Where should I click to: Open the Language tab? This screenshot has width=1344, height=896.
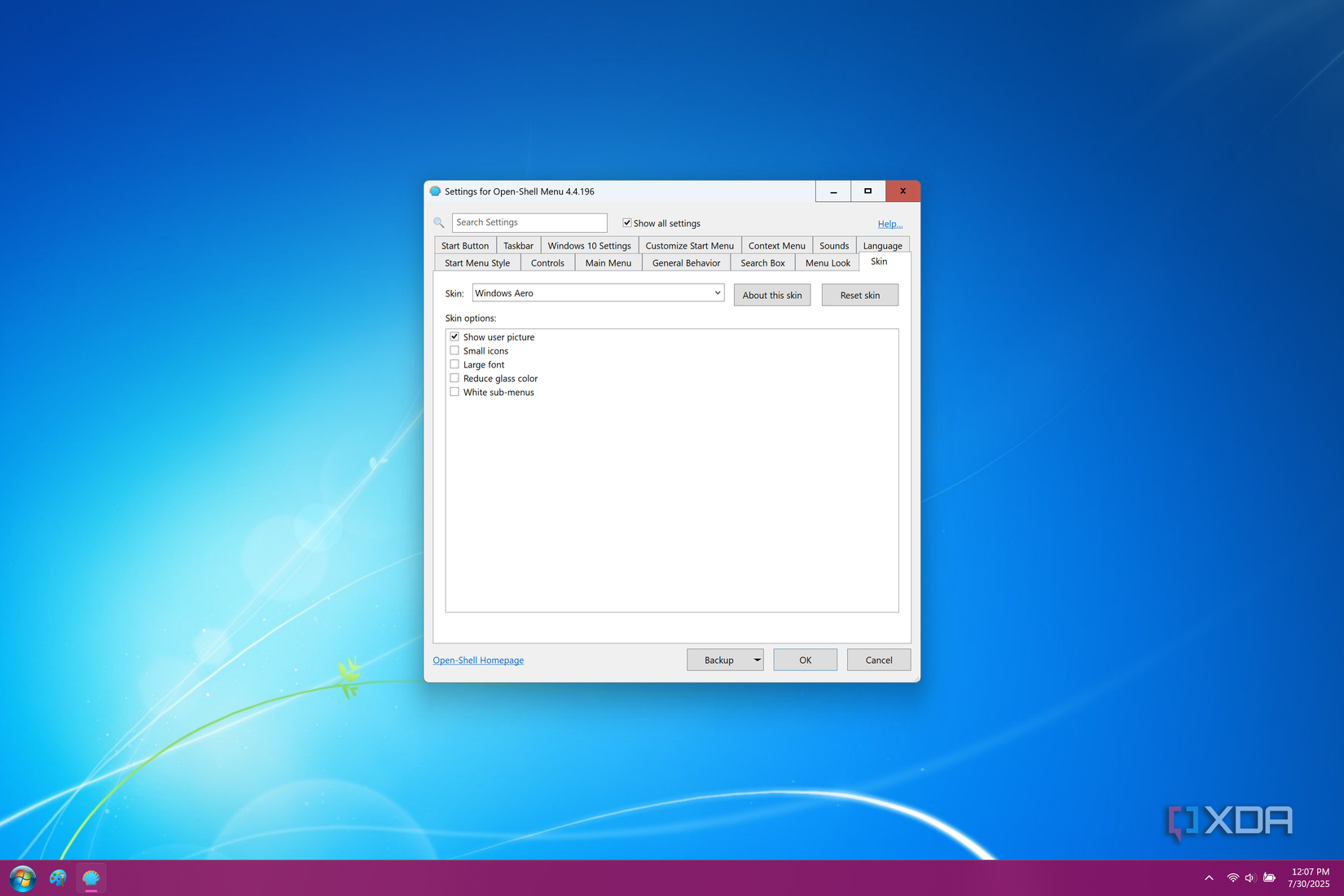coord(883,246)
